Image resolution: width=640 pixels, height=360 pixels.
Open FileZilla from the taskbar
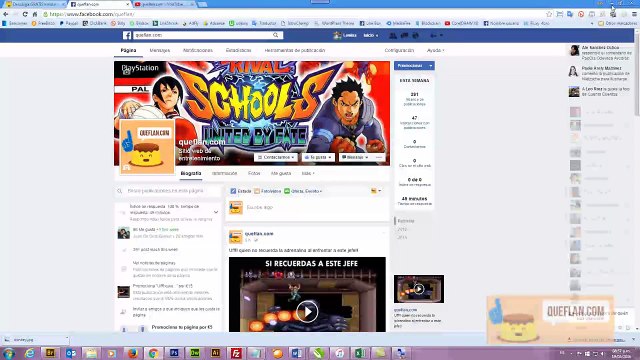[236, 353]
